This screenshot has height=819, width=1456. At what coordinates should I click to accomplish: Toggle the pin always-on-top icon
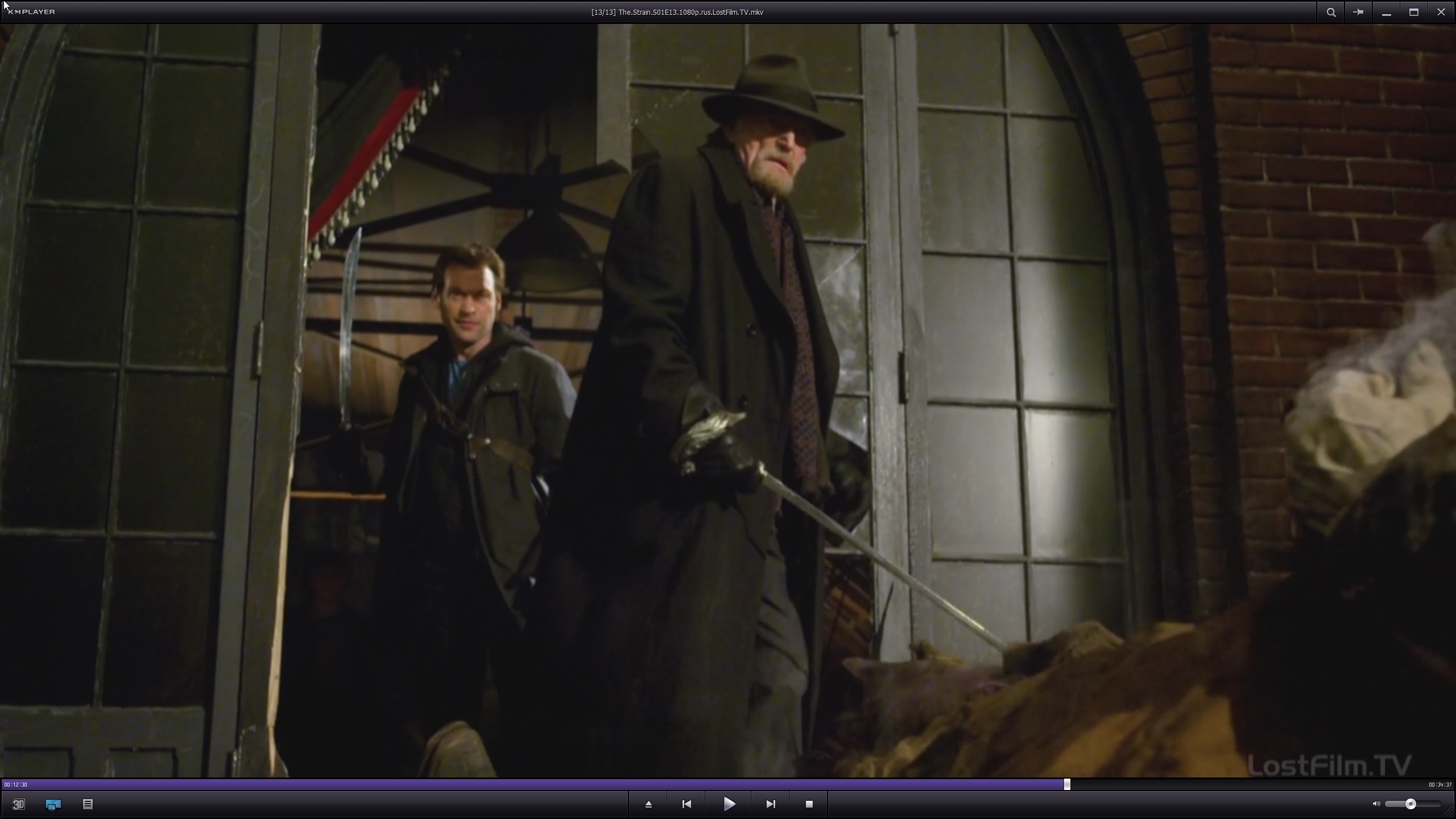tap(1358, 12)
